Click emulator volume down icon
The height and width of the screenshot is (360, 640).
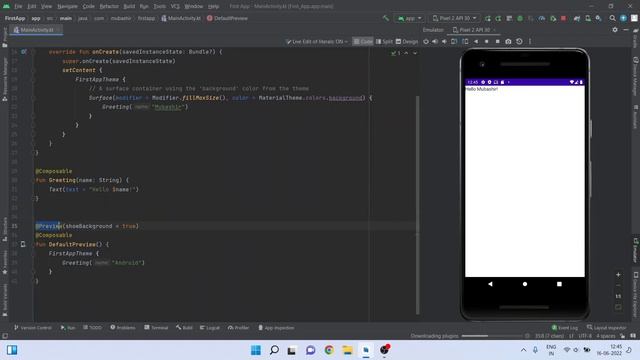tap(444, 42)
